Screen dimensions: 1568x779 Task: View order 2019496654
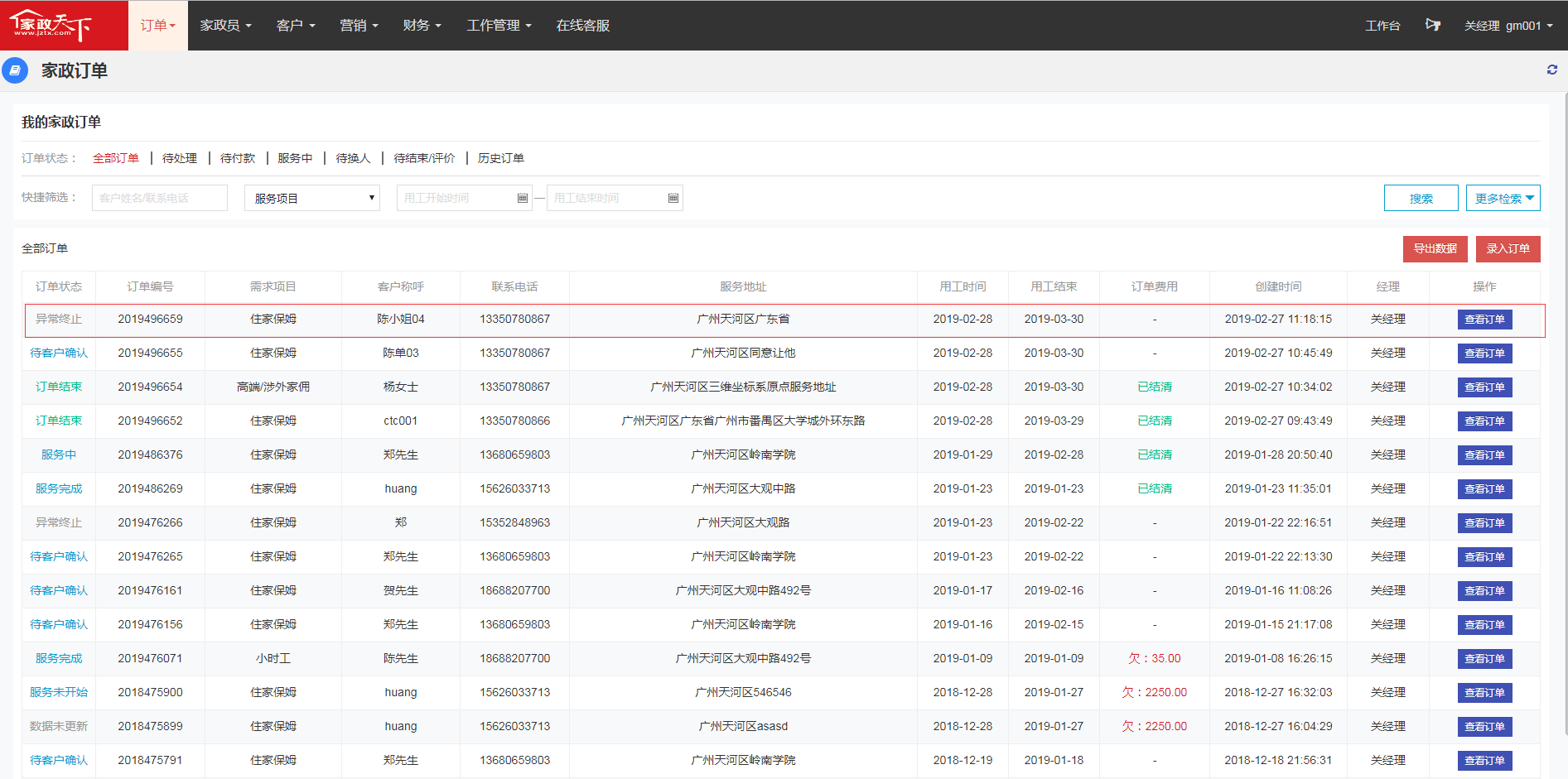[x=1484, y=387]
